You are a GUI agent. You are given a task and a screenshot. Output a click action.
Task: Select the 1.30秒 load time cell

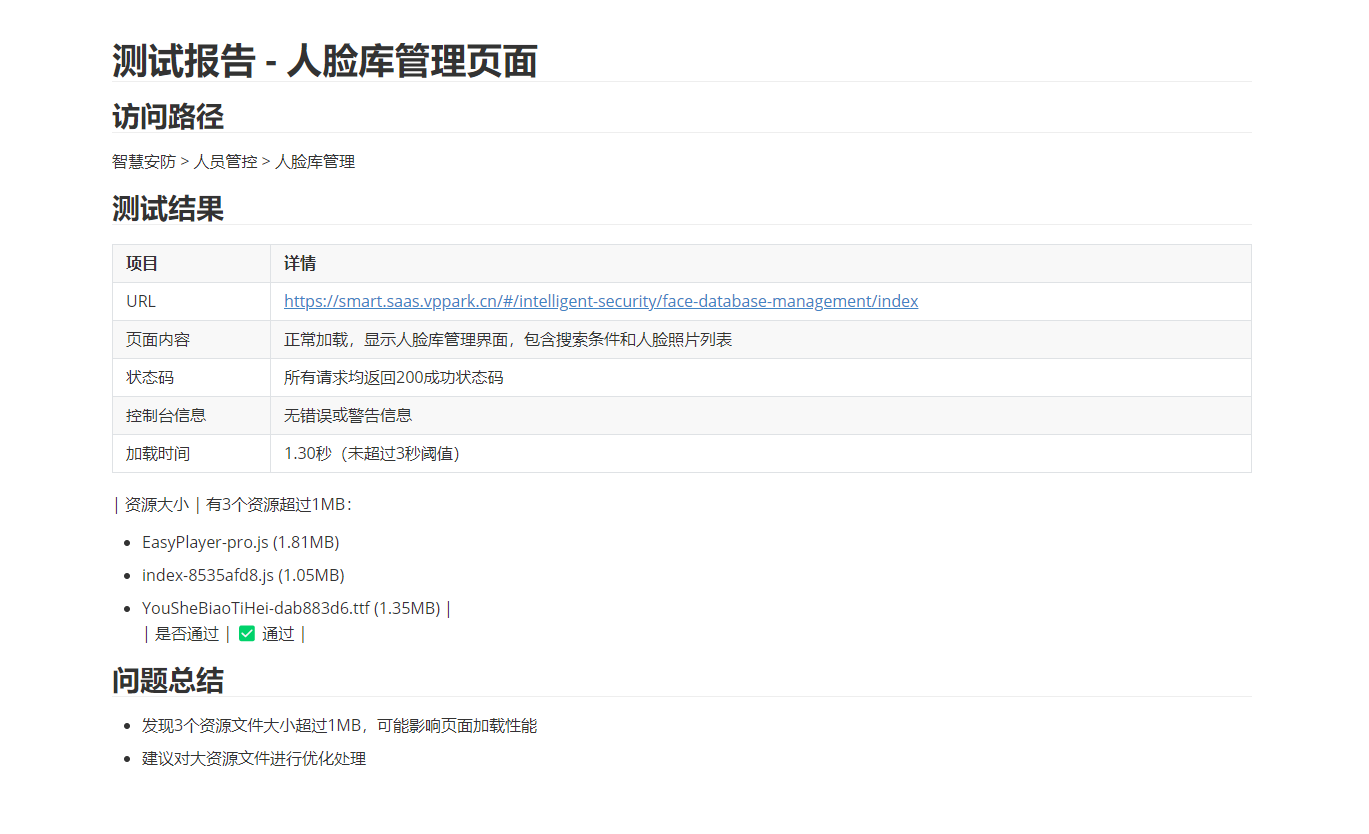(x=372, y=453)
